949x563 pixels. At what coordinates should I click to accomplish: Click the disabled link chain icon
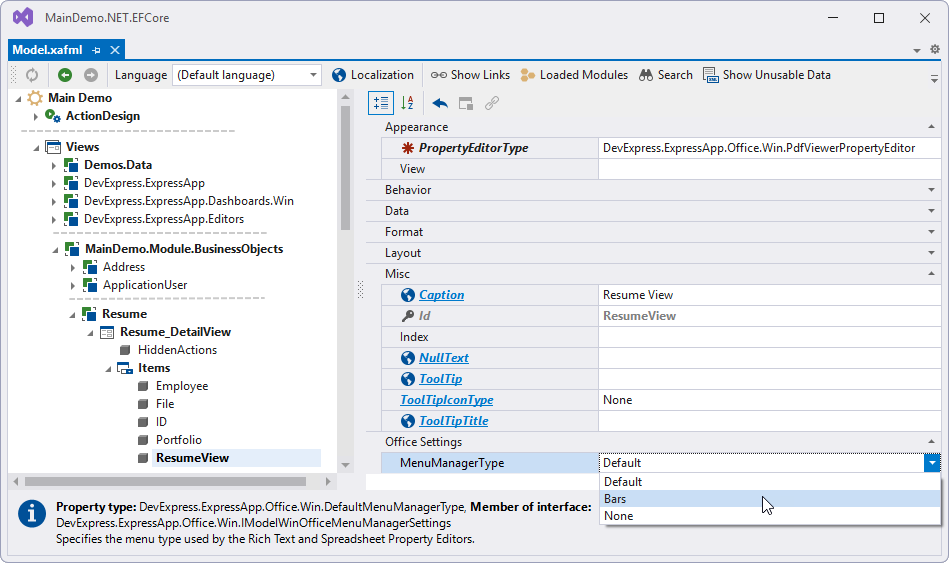coord(491,104)
